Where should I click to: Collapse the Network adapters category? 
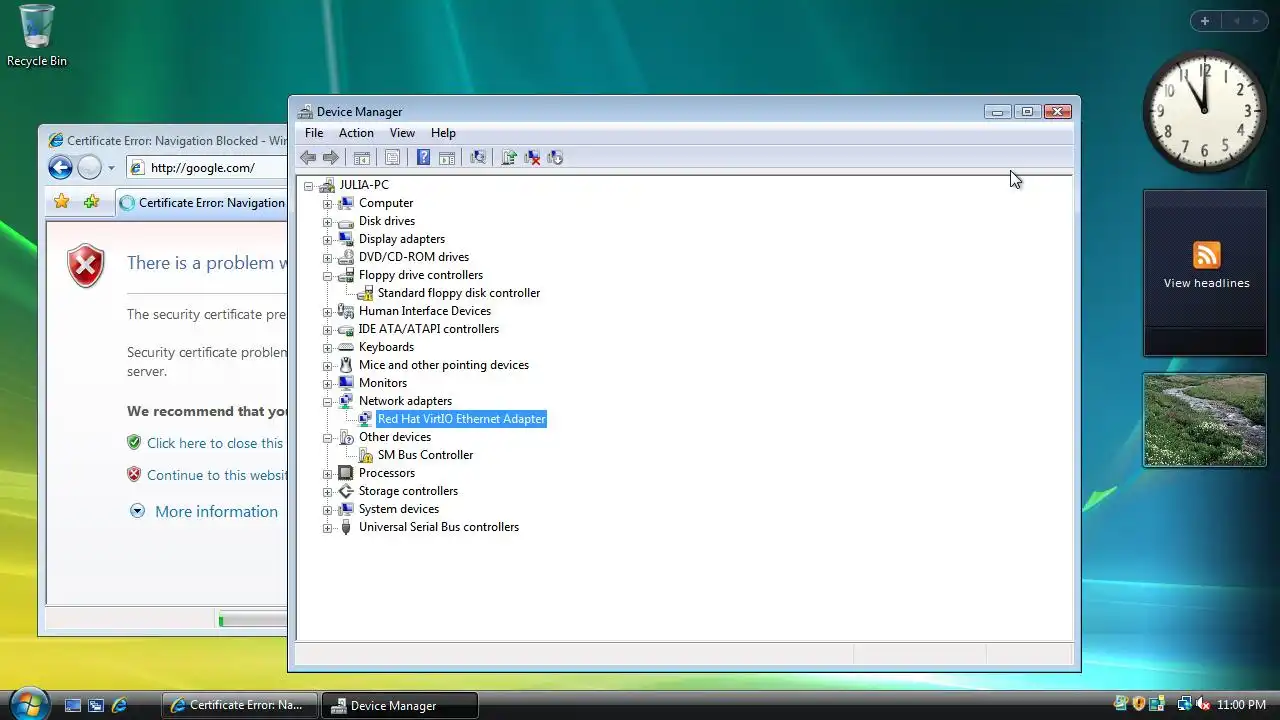click(x=327, y=401)
